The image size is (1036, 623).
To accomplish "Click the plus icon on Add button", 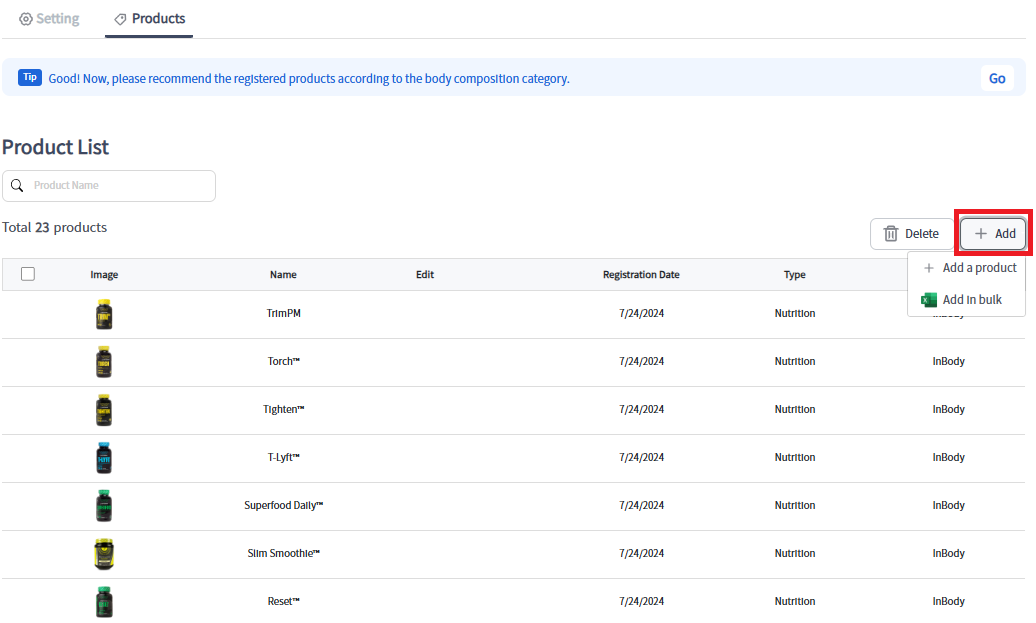I will tap(980, 234).
